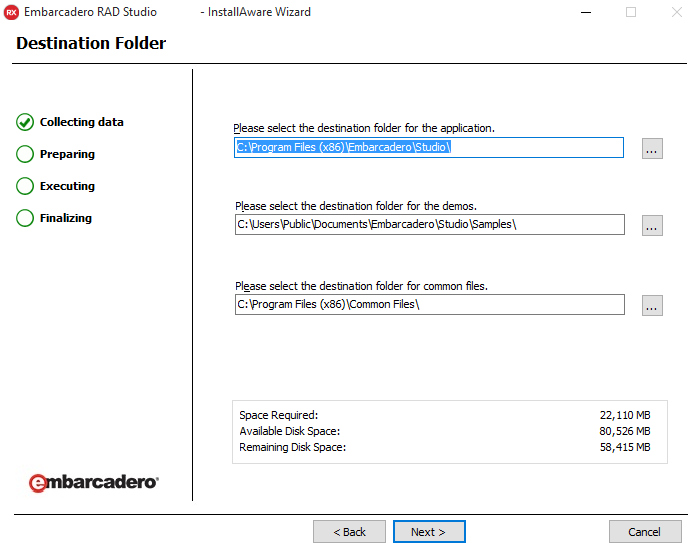Click the RAD Studio RX title icon

pyautogui.click(x=11, y=12)
